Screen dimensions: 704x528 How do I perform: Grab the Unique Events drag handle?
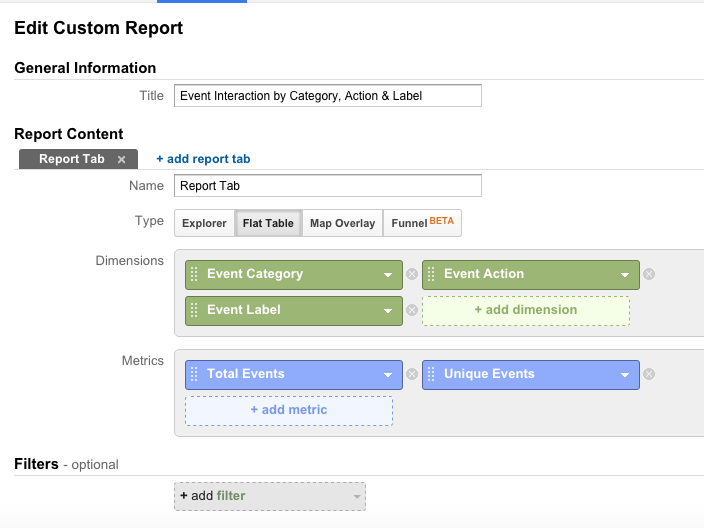pos(431,374)
